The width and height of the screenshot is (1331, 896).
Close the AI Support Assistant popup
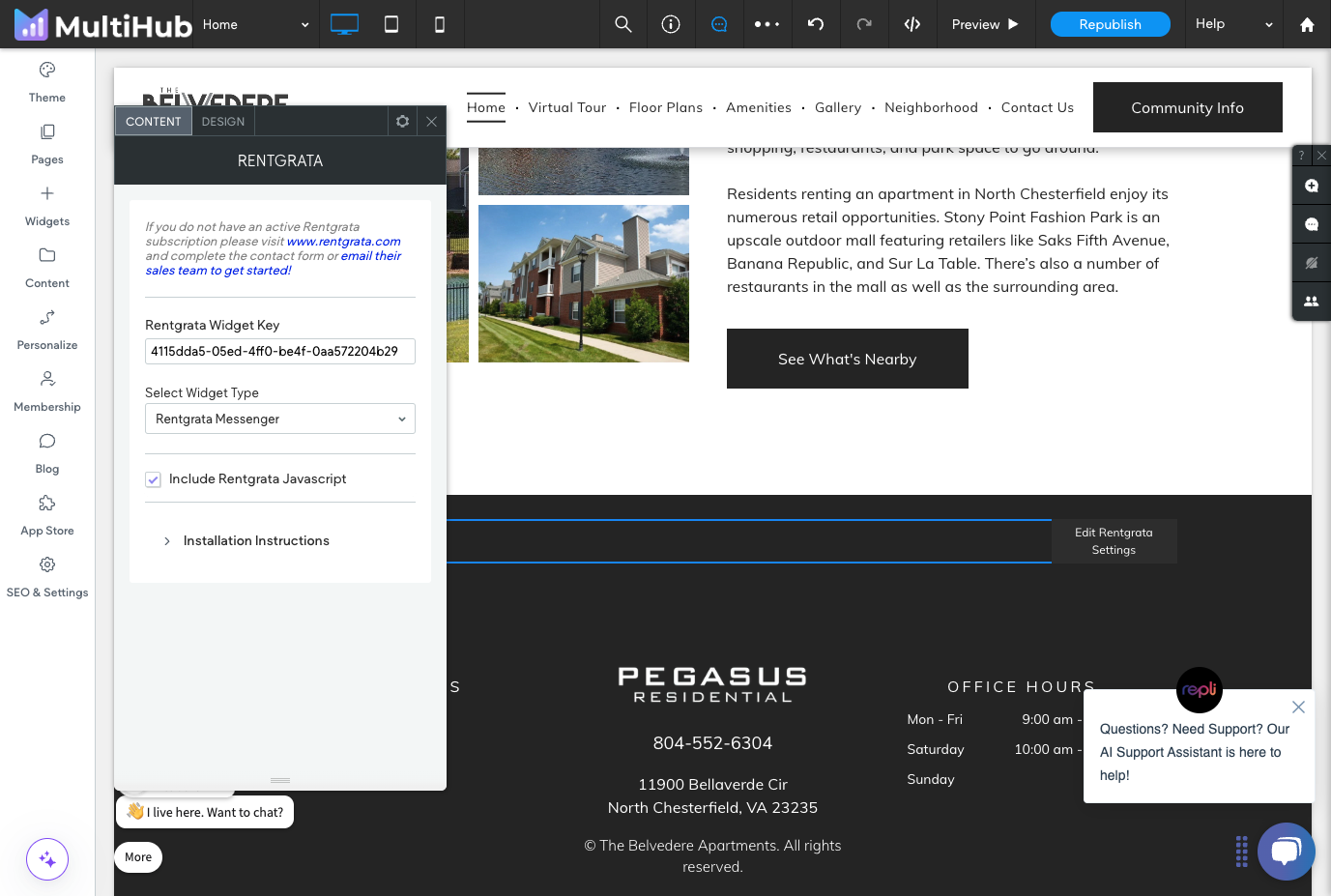pos(1298,707)
